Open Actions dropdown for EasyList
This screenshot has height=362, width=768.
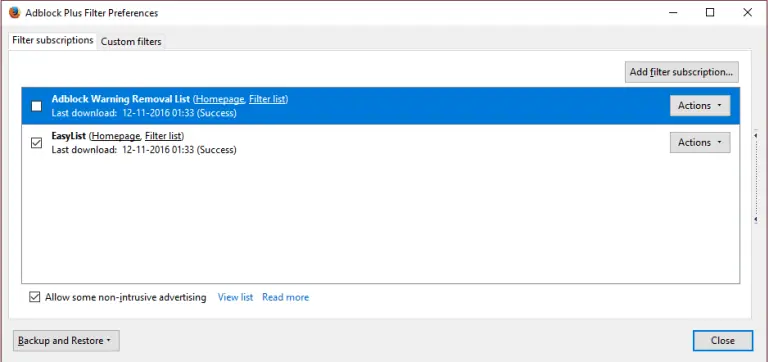700,143
